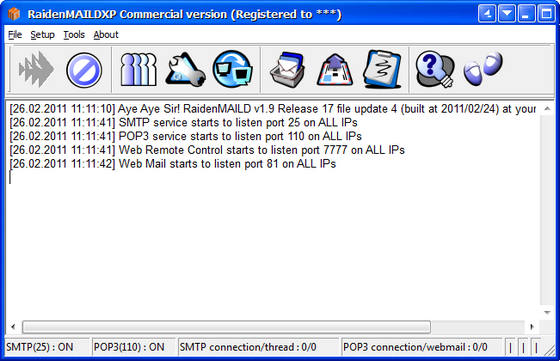Open the About menu
The height and width of the screenshot is (361, 560).
click(x=106, y=35)
